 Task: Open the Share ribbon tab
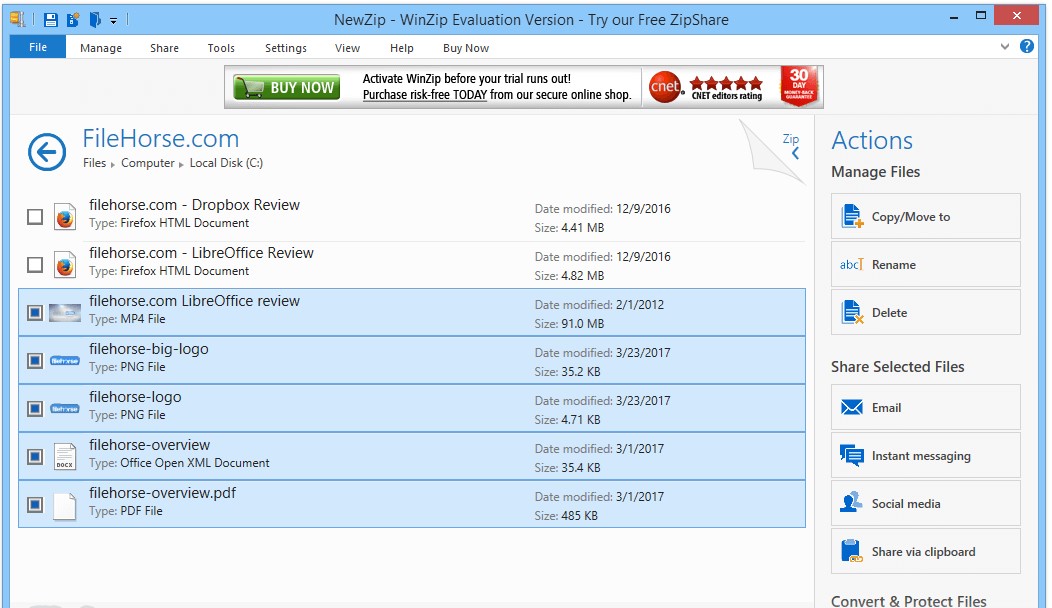(x=164, y=48)
